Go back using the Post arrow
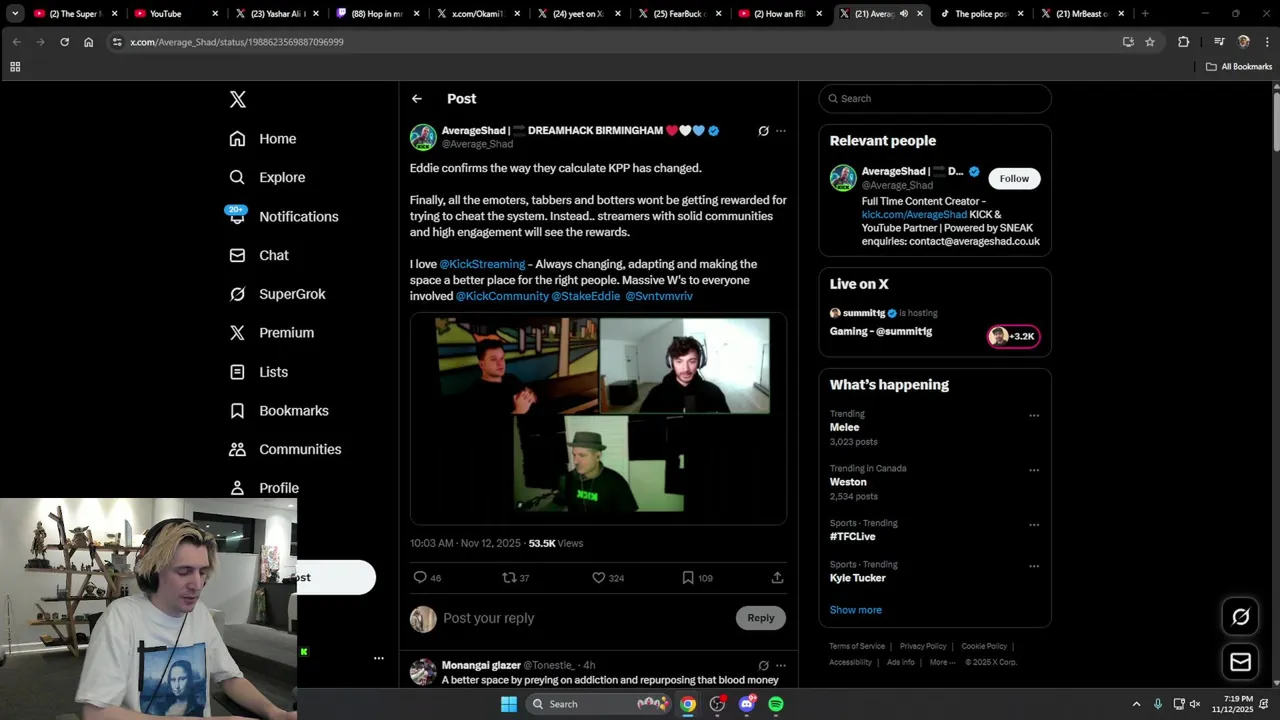 [x=417, y=99]
